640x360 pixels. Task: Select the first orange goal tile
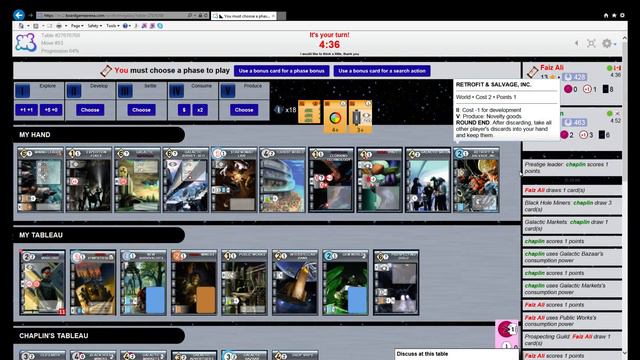pyautogui.click(x=309, y=112)
